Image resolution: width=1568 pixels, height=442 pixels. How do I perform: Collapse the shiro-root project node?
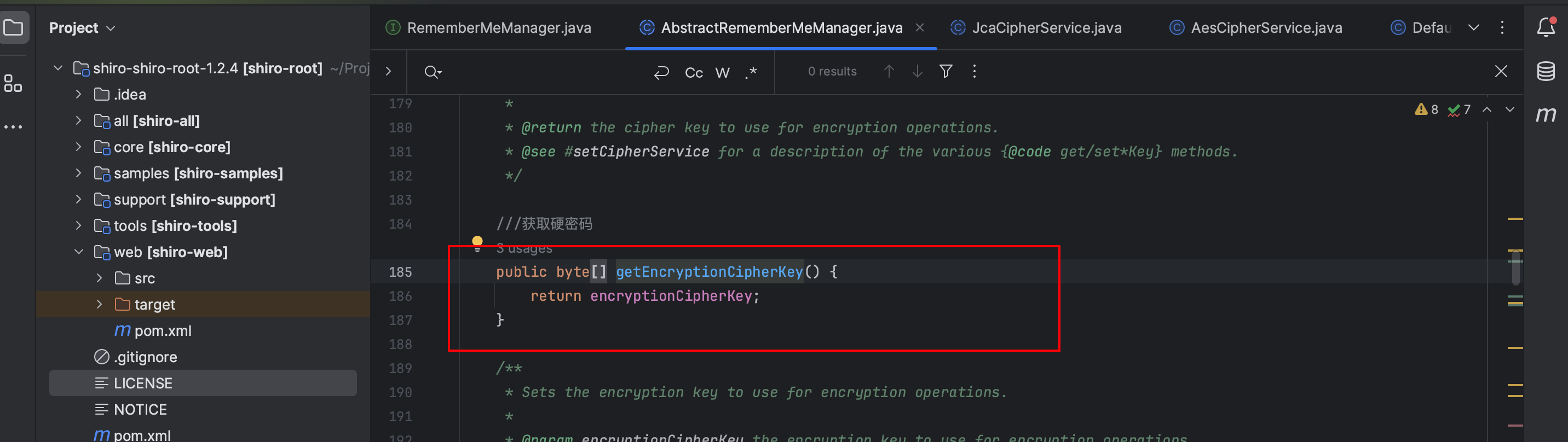pyautogui.click(x=58, y=68)
